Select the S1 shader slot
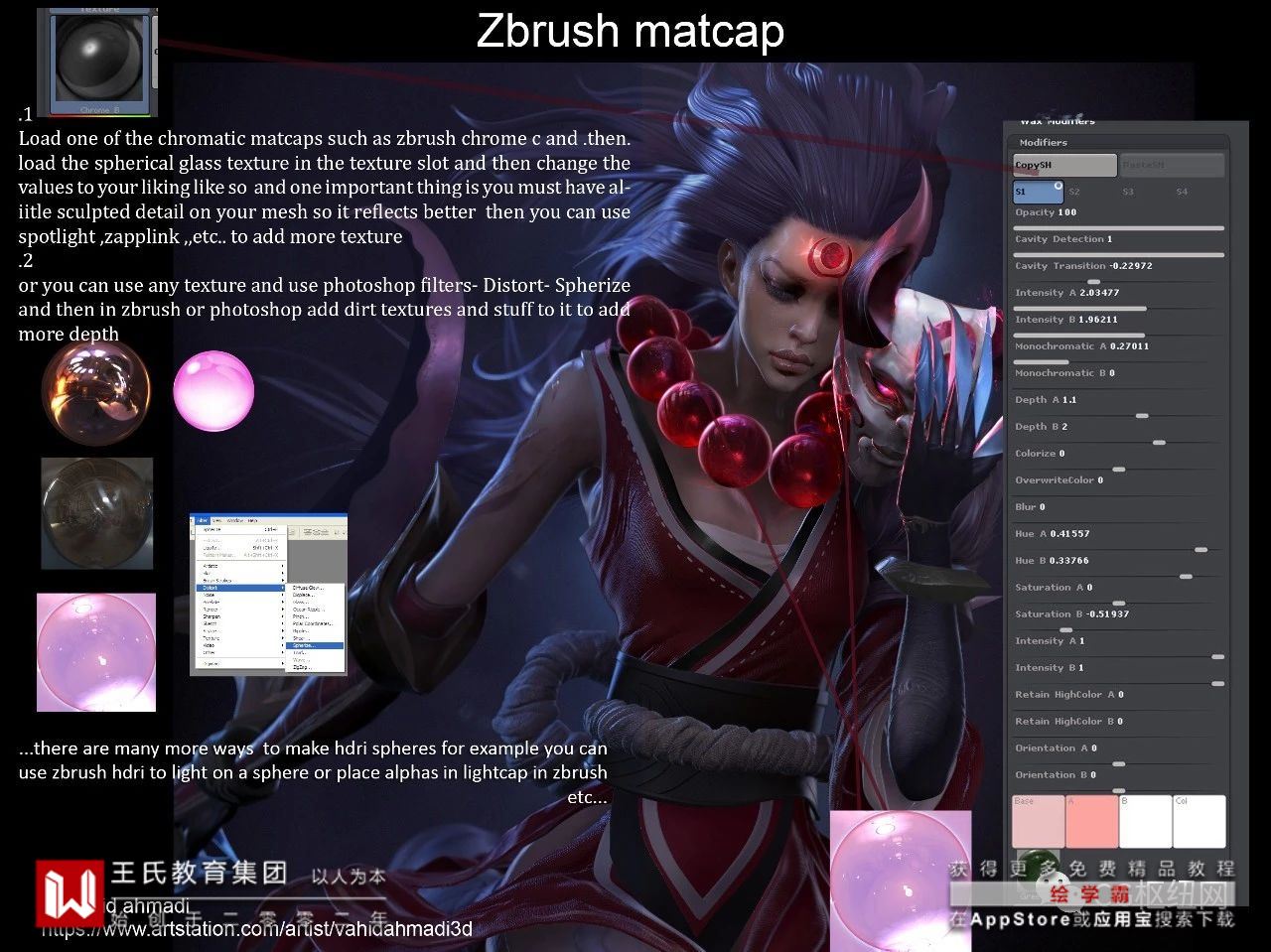 point(1038,192)
